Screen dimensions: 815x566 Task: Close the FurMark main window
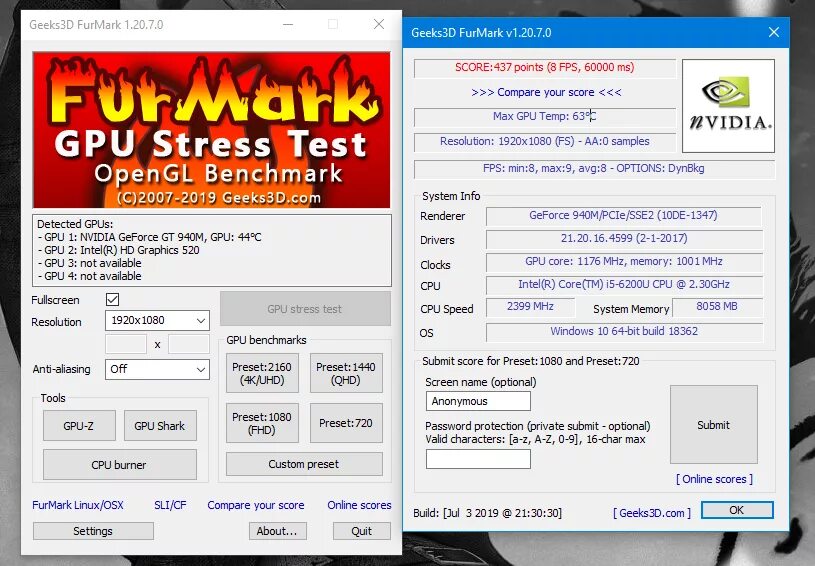[x=379, y=24]
